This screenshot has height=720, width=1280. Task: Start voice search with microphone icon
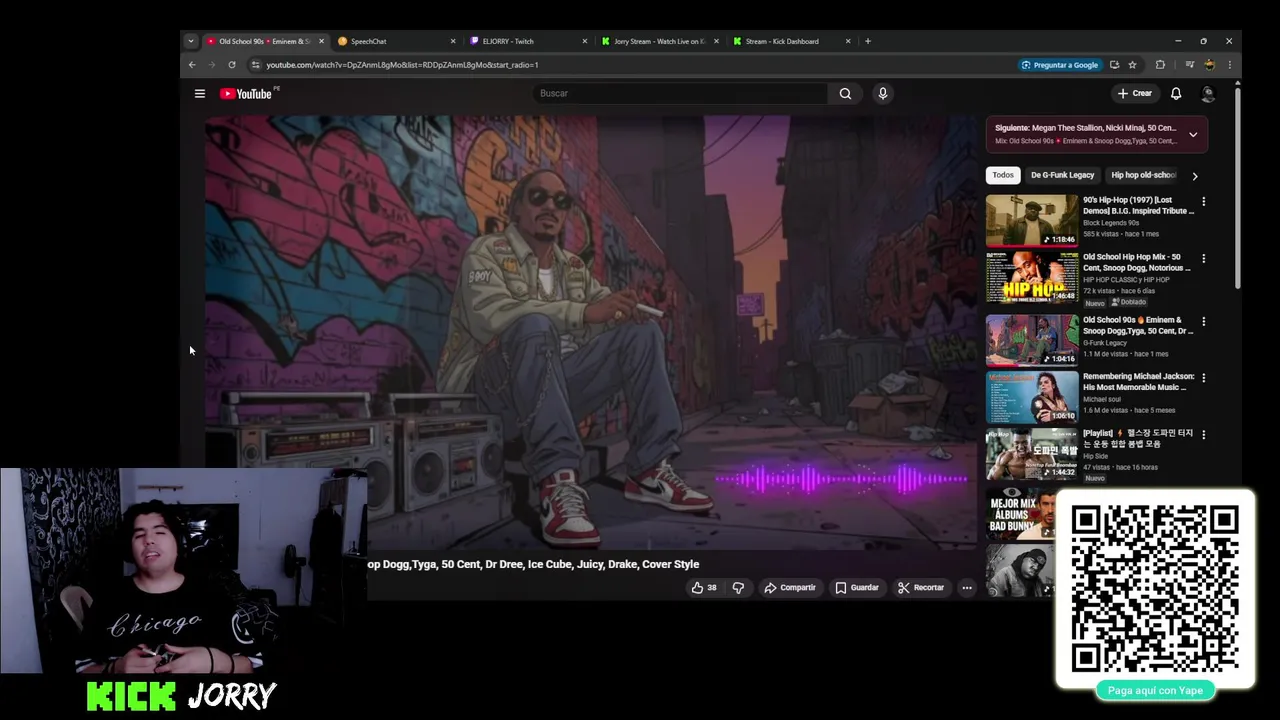(x=882, y=93)
